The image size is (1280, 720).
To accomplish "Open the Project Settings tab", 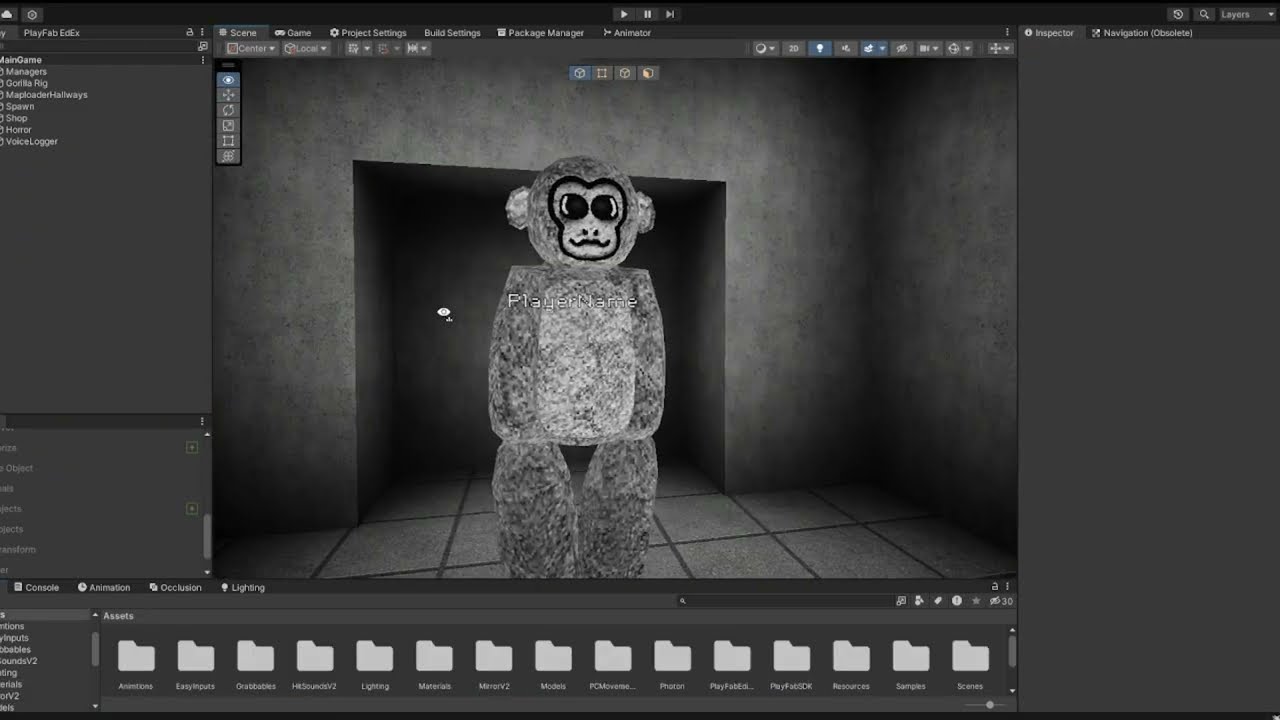I will (368, 33).
